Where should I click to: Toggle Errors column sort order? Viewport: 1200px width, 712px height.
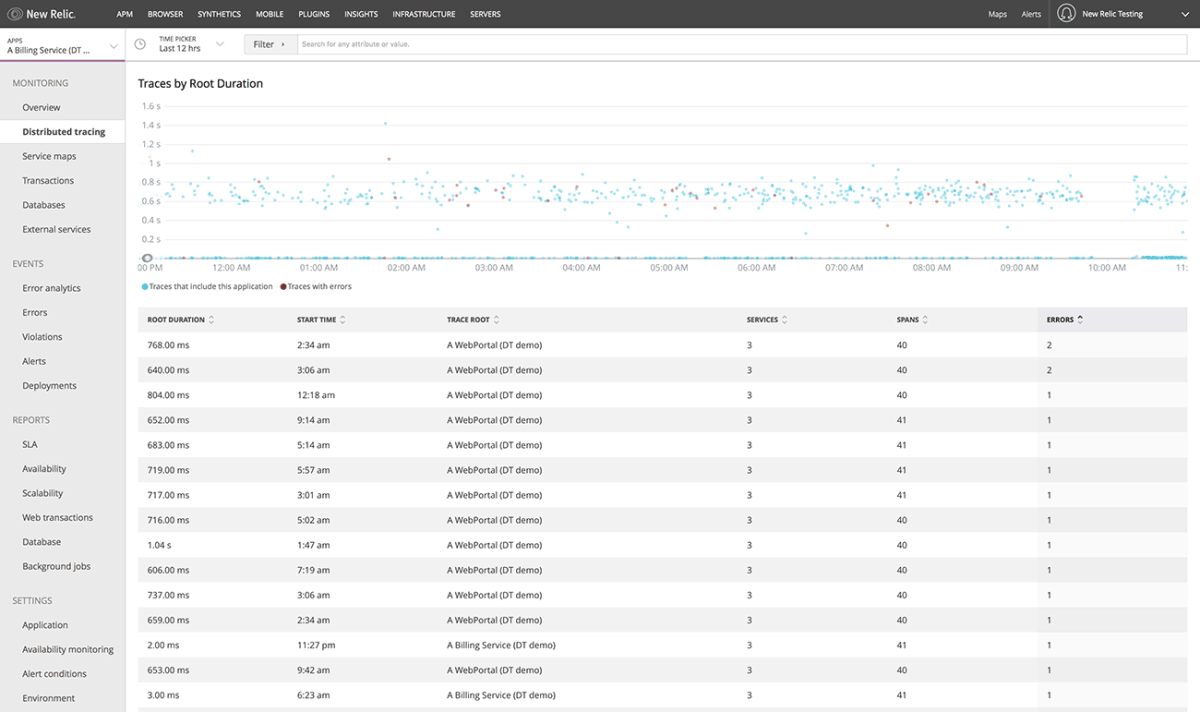pos(1080,320)
